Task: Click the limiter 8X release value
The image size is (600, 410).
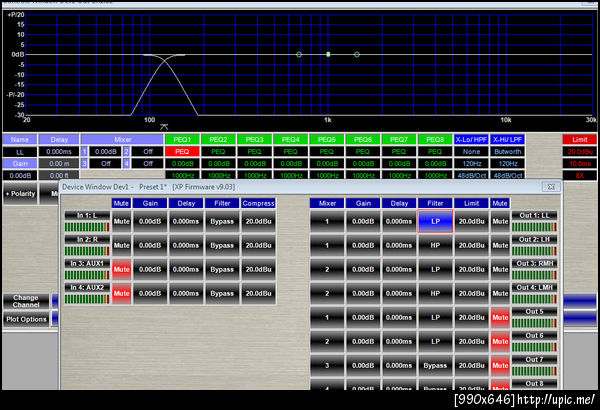Action: tap(579, 175)
